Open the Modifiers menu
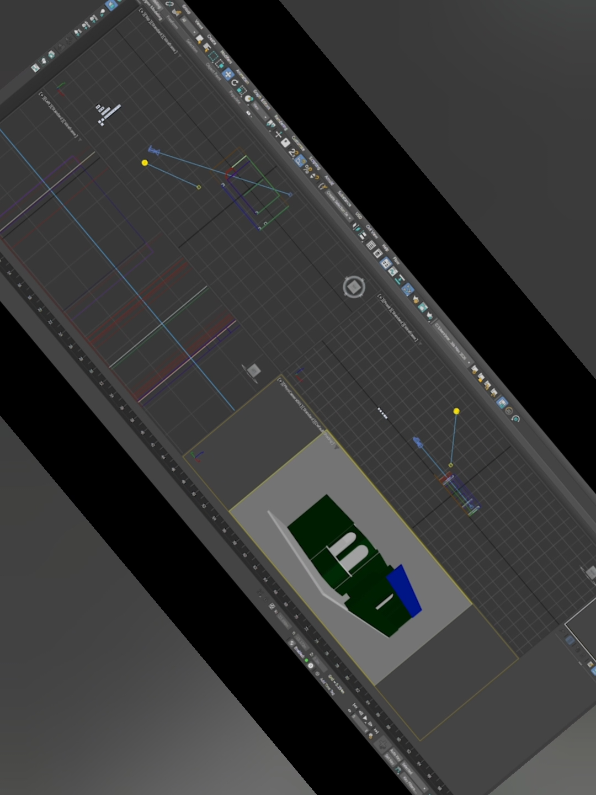This screenshot has width=596, height=795. 226,58
